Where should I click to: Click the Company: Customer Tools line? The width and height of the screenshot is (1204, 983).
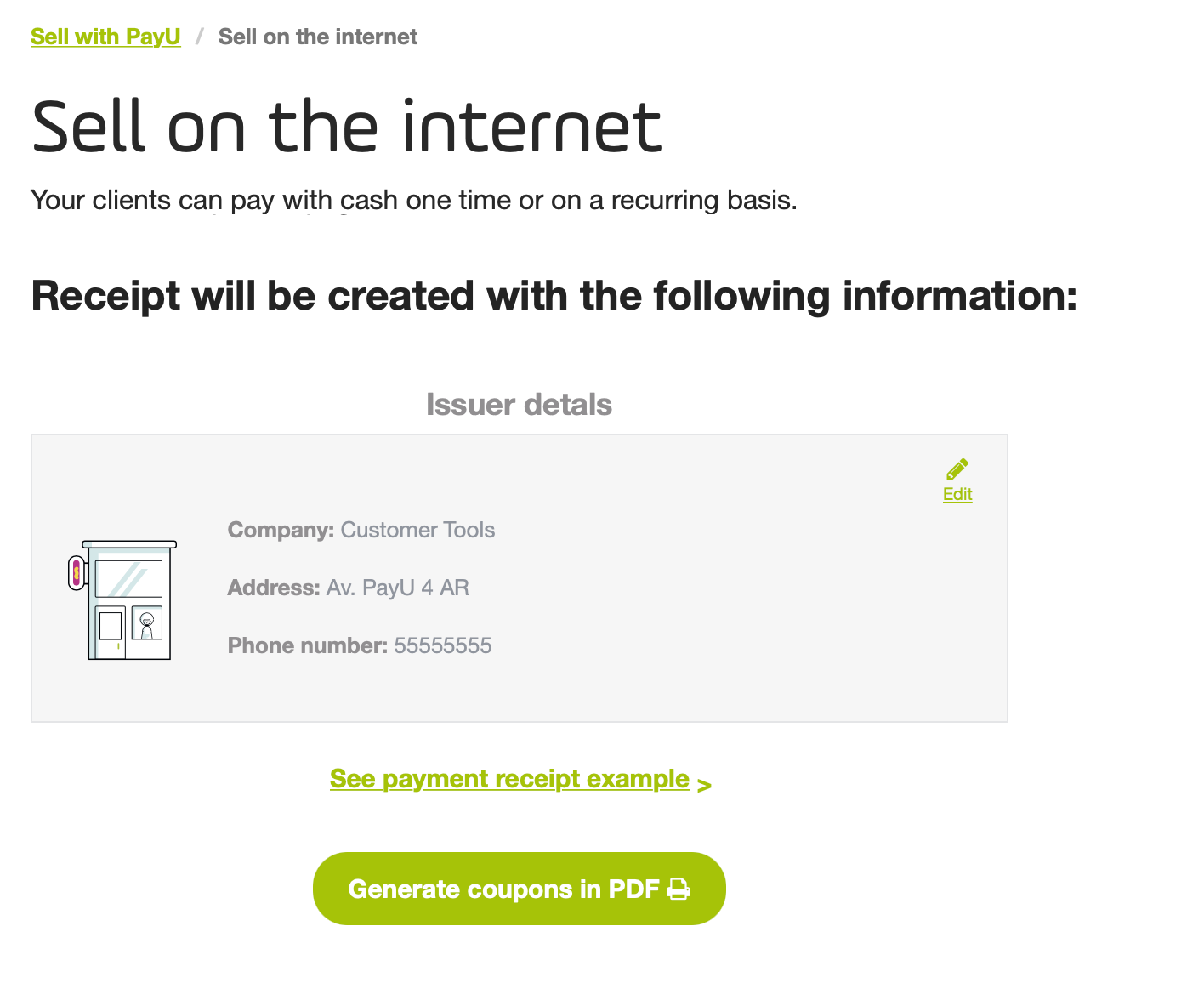(x=361, y=530)
